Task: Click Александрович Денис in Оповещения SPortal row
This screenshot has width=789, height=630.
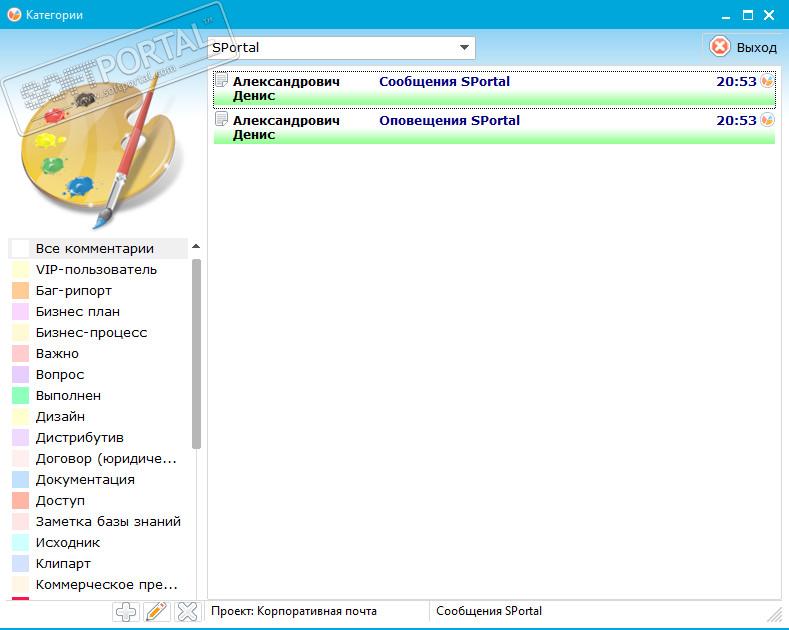Action: pos(286,128)
